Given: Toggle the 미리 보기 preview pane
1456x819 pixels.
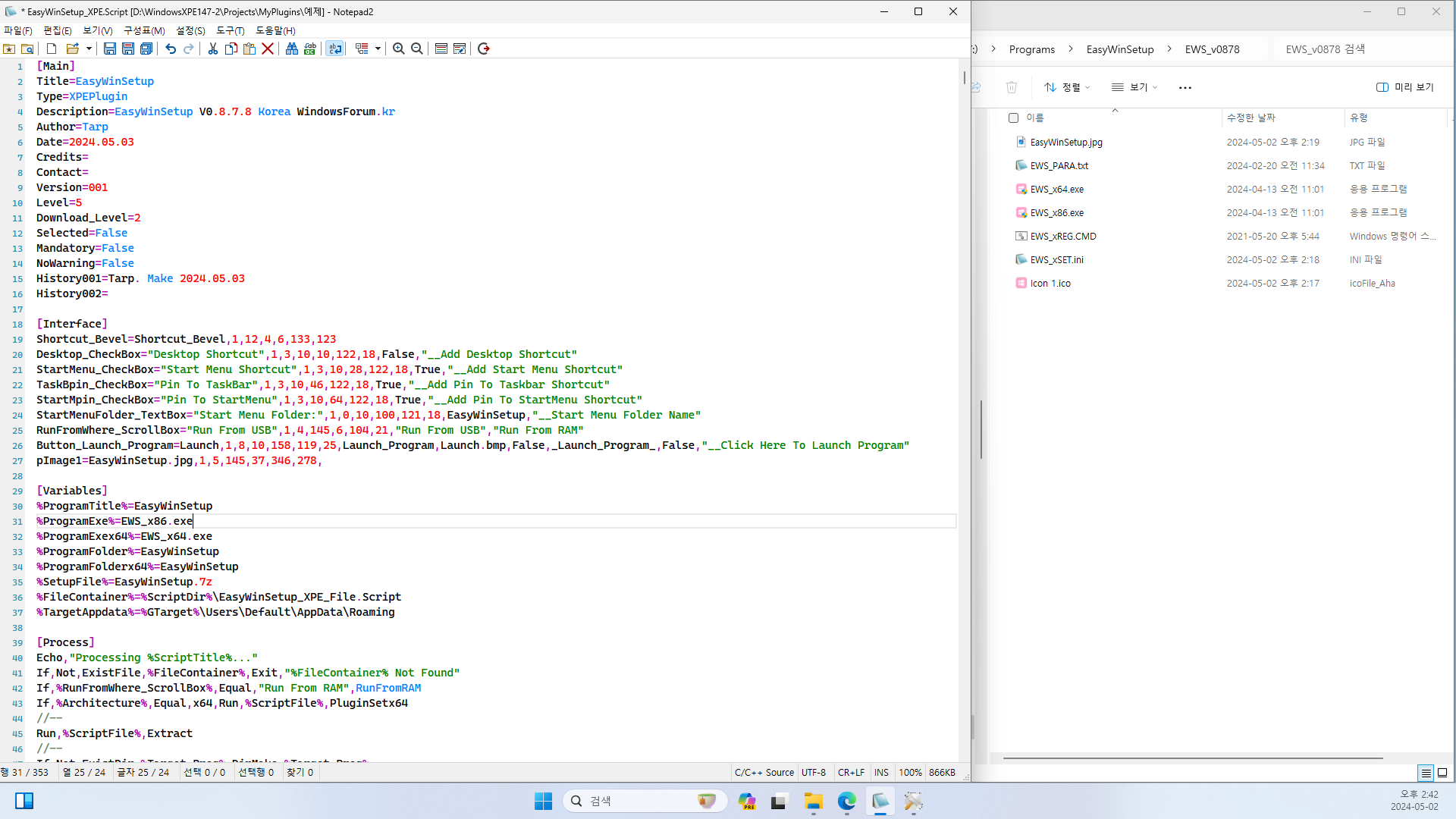Looking at the screenshot, I should click(x=1405, y=87).
